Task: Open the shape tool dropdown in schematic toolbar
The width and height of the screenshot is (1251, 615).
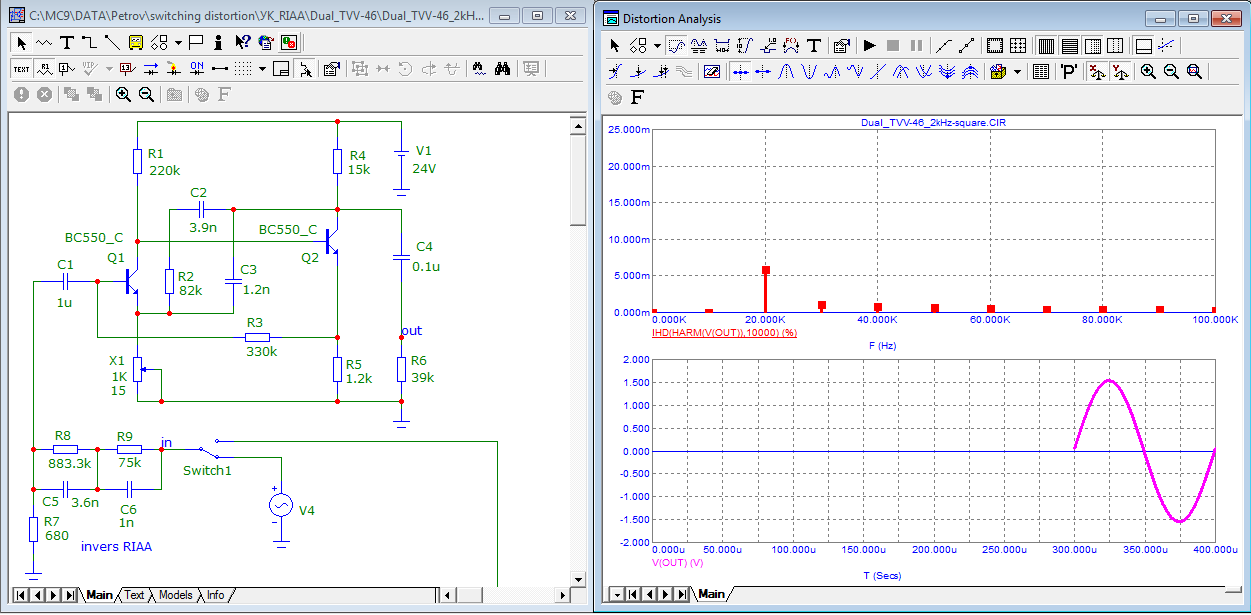Action: click(178, 43)
